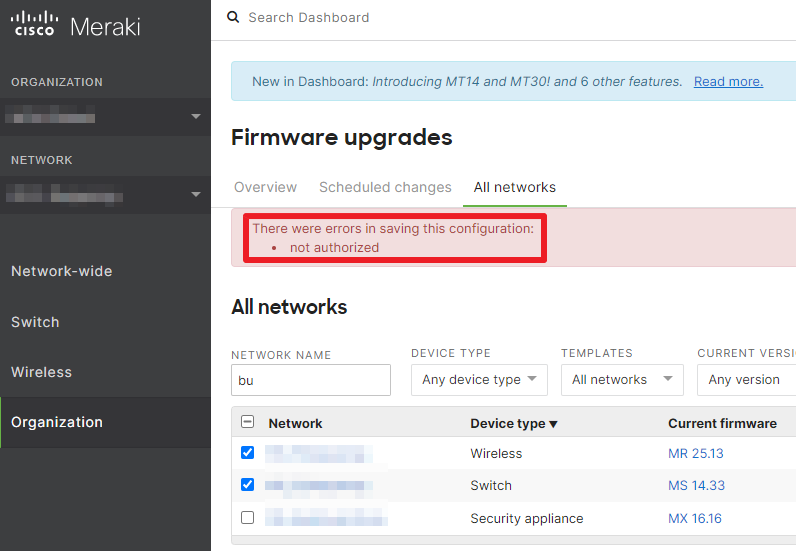Open the All networks templates dropdown
796x551 pixels.
pos(621,380)
